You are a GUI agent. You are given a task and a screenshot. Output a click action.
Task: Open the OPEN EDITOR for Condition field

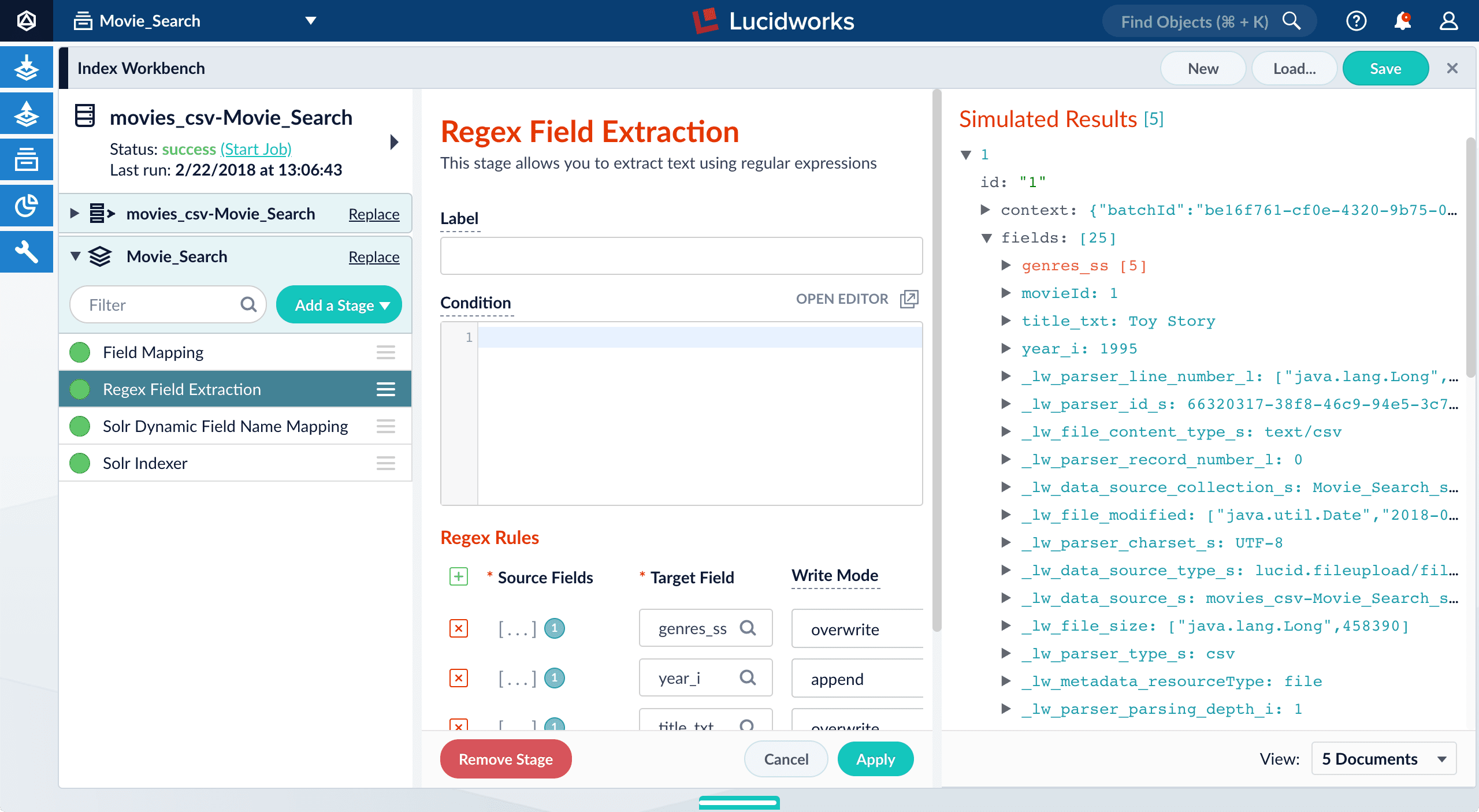856,298
